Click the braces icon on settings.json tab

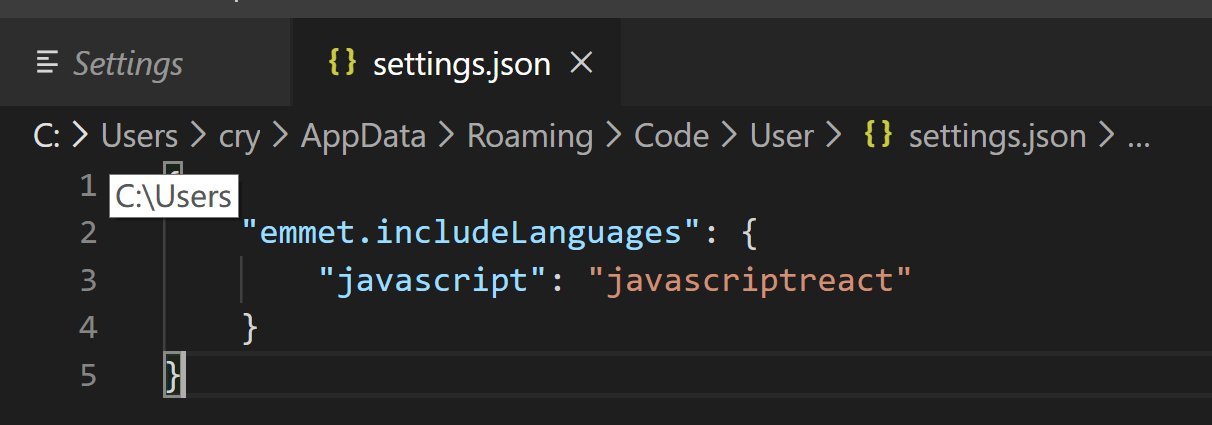click(x=343, y=63)
